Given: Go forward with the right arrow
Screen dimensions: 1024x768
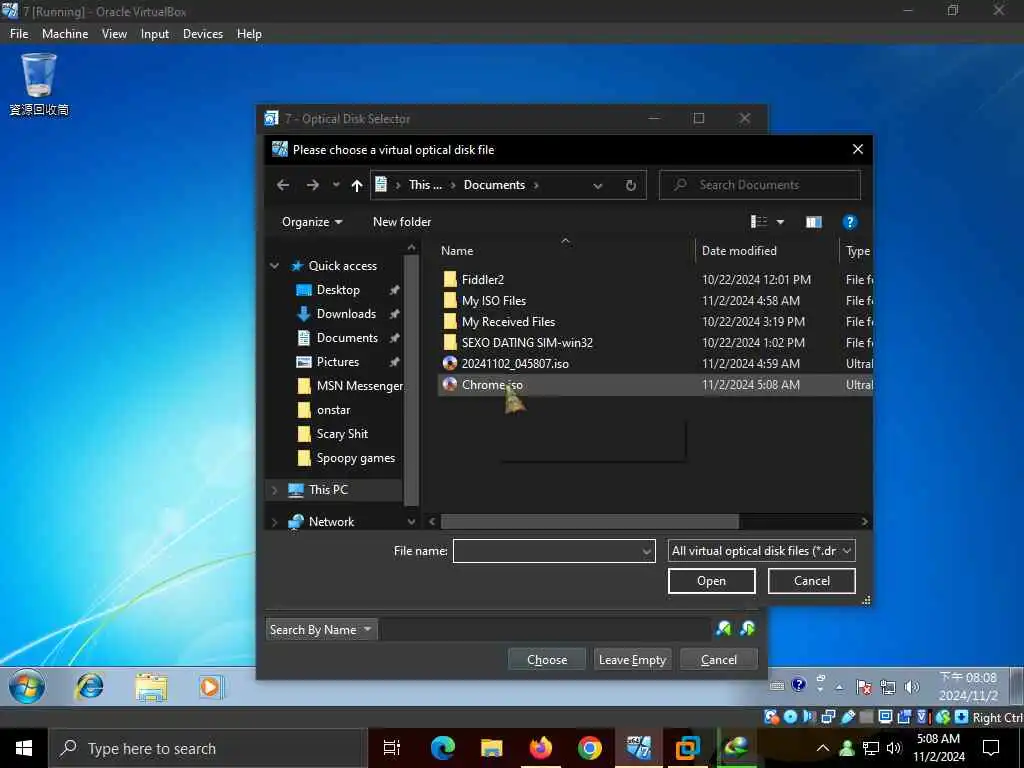Looking at the screenshot, I should pyautogui.click(x=313, y=185).
